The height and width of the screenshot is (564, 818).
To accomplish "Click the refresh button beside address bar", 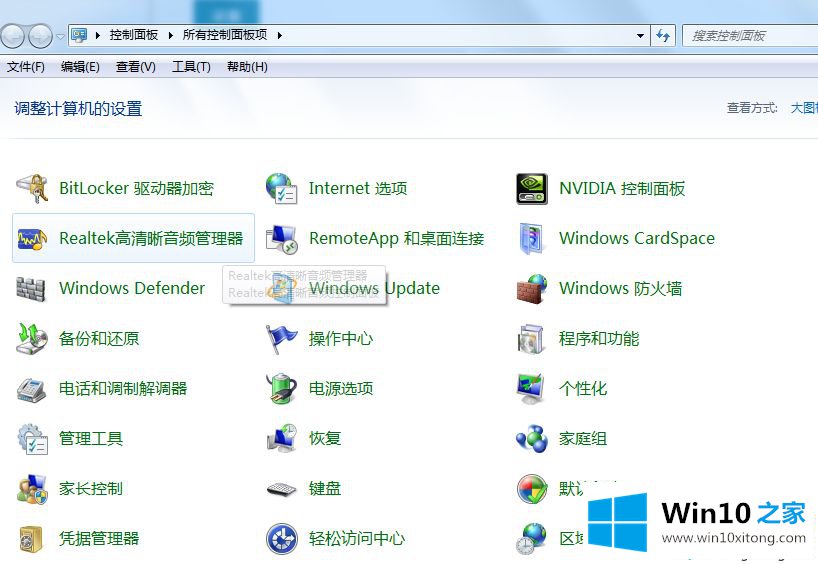I will click(x=663, y=35).
